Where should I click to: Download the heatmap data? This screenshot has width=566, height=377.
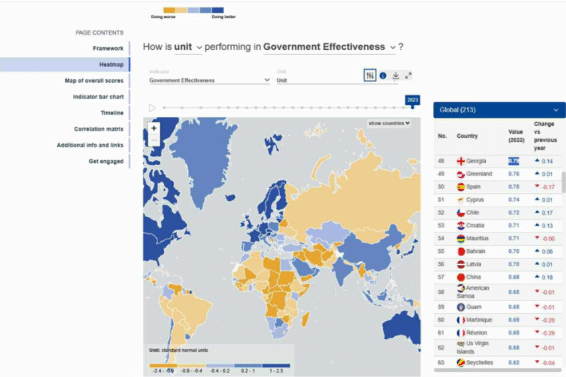(x=396, y=76)
